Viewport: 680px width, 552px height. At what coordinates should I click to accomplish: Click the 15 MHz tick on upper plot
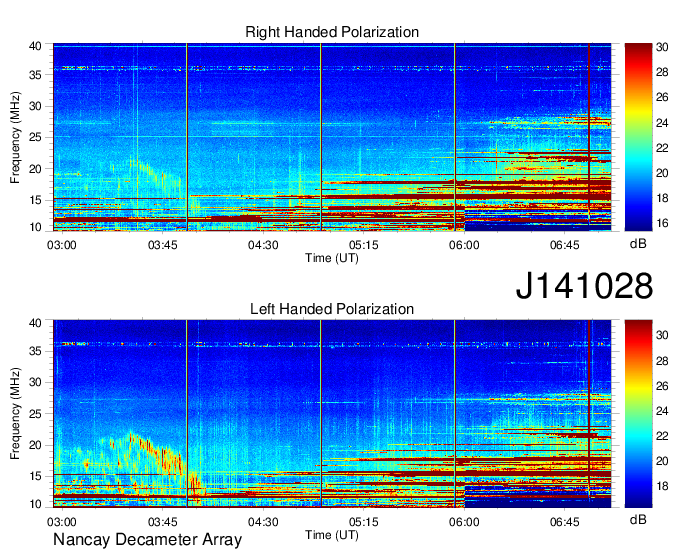point(35,200)
